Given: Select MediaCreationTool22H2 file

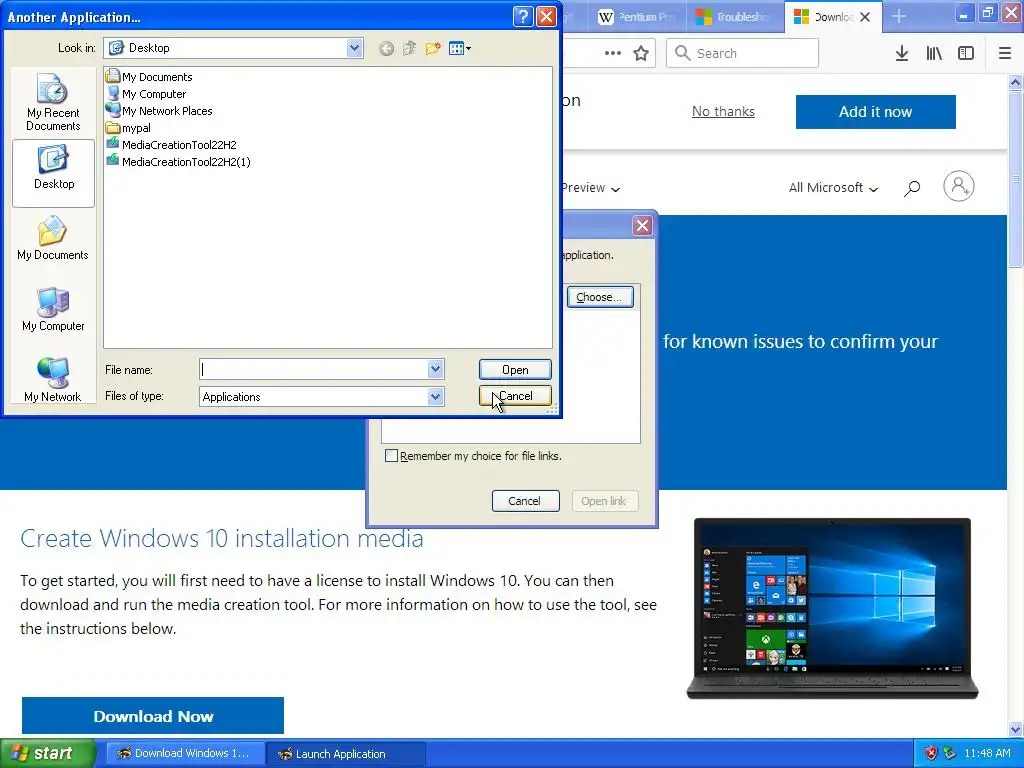Looking at the screenshot, I should [x=171, y=145].
